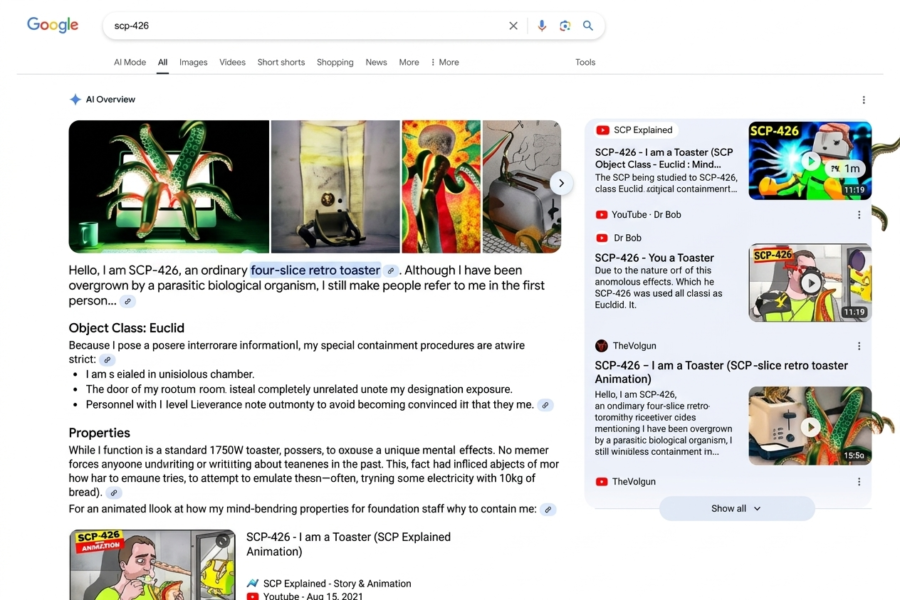Click the magnifying glass search icon
The width and height of the screenshot is (900, 600).
pyautogui.click(x=588, y=26)
